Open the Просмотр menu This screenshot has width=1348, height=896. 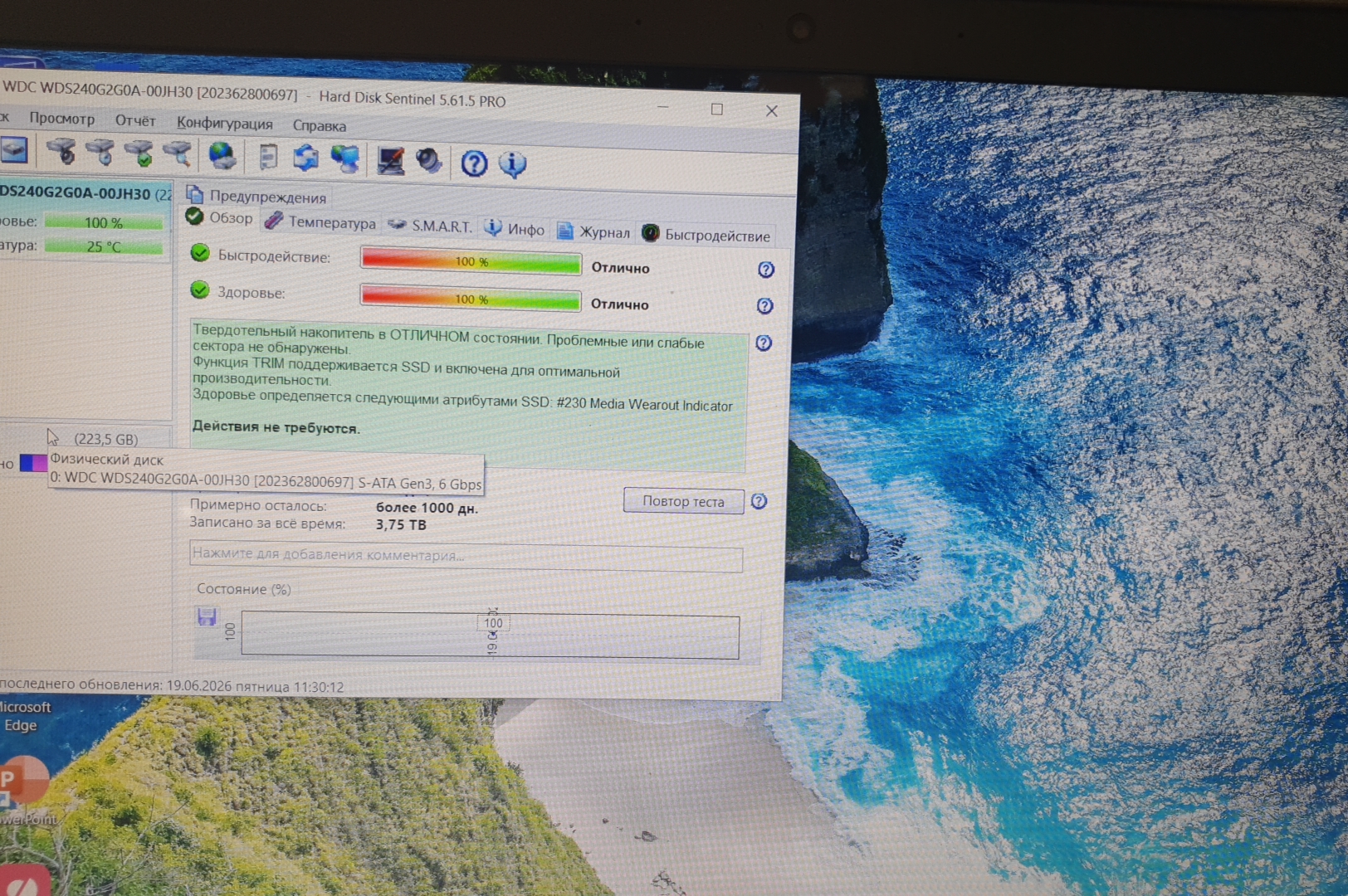click(62, 119)
